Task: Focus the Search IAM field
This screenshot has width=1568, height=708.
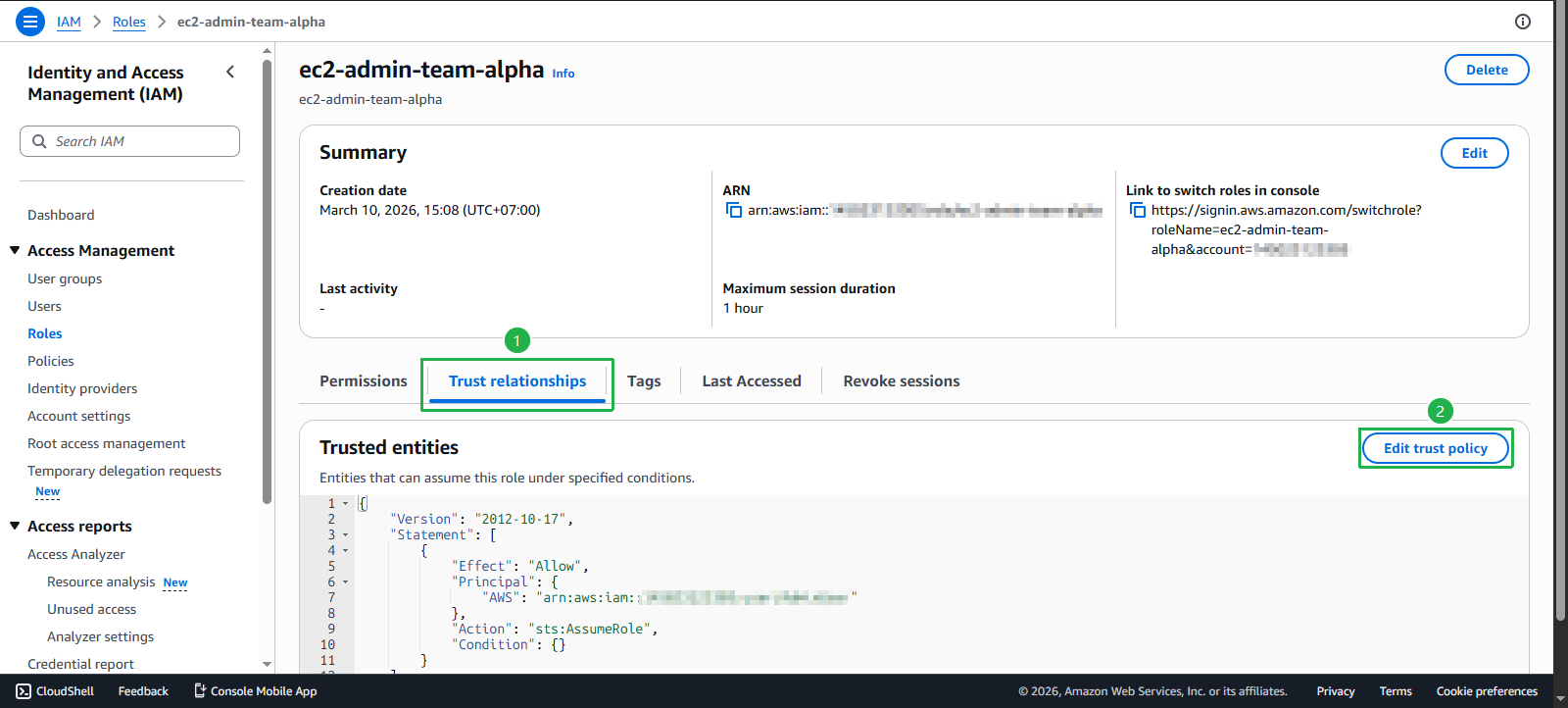Action: [129, 141]
